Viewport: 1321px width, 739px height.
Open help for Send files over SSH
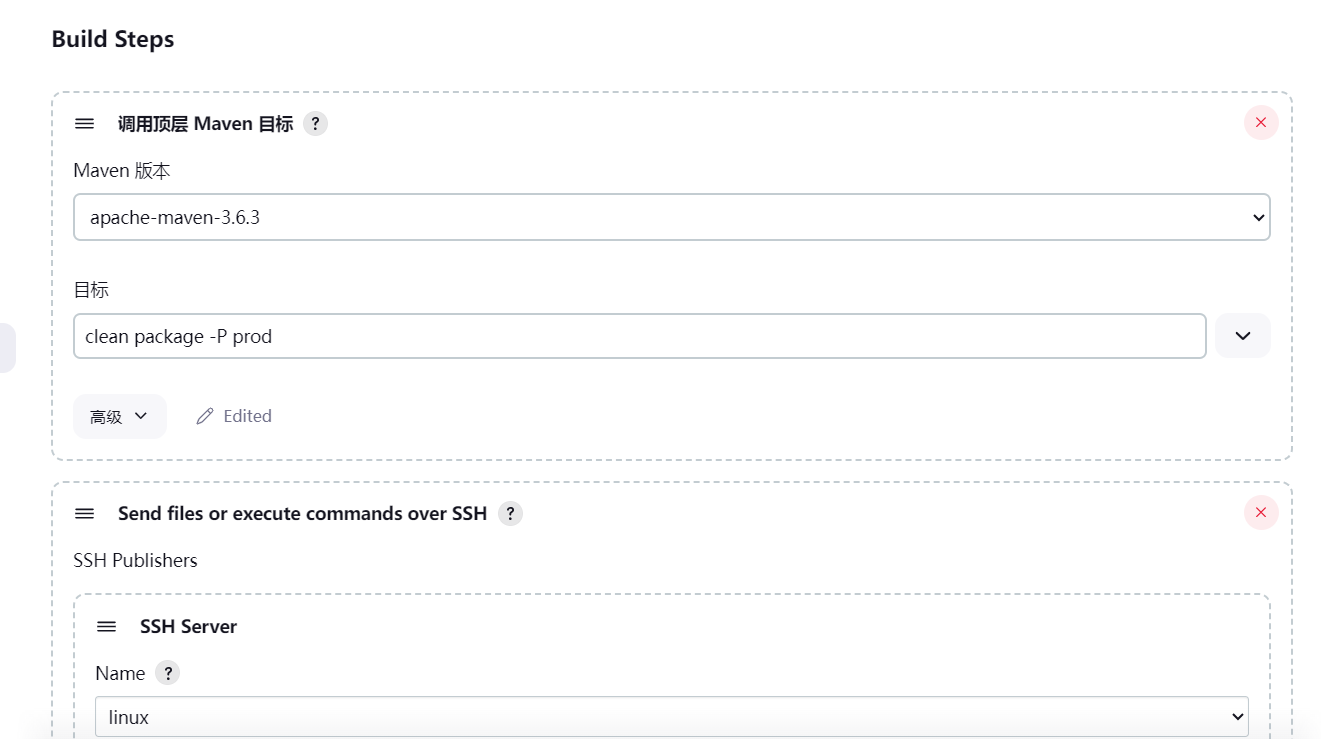510,513
